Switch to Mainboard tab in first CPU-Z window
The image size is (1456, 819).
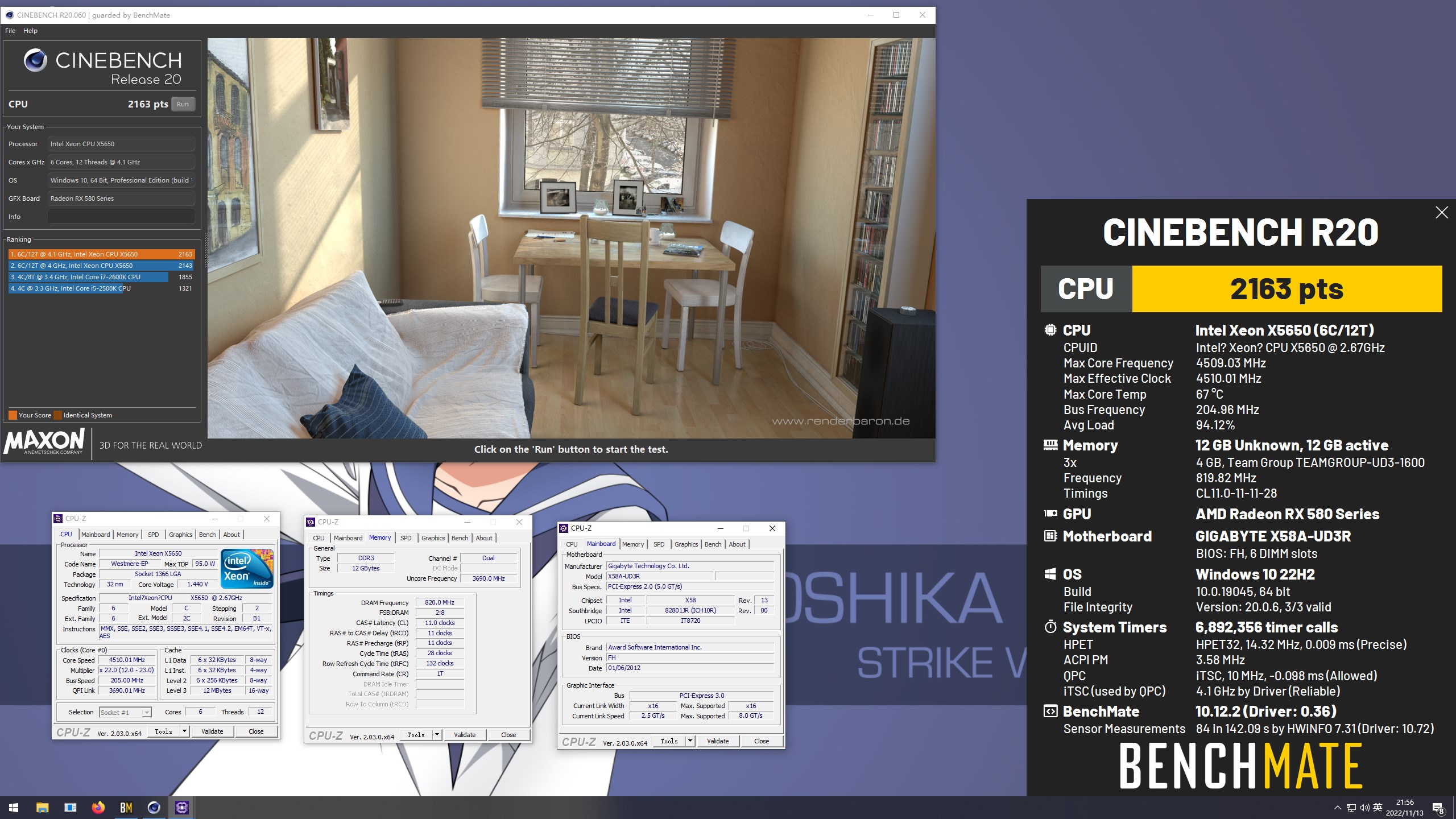[96, 535]
